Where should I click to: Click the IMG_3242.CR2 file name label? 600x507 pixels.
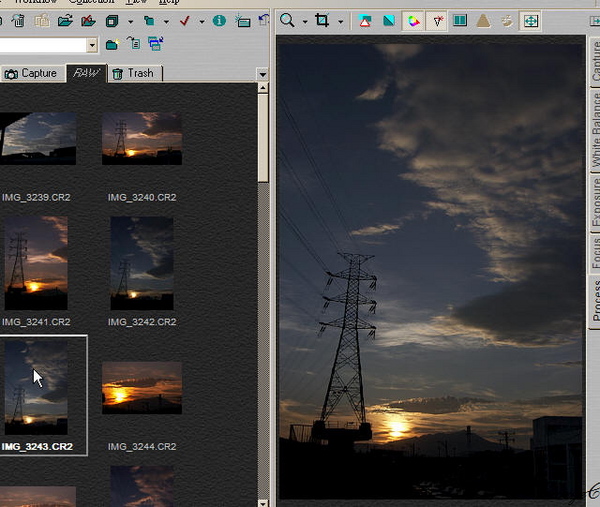(x=142, y=322)
